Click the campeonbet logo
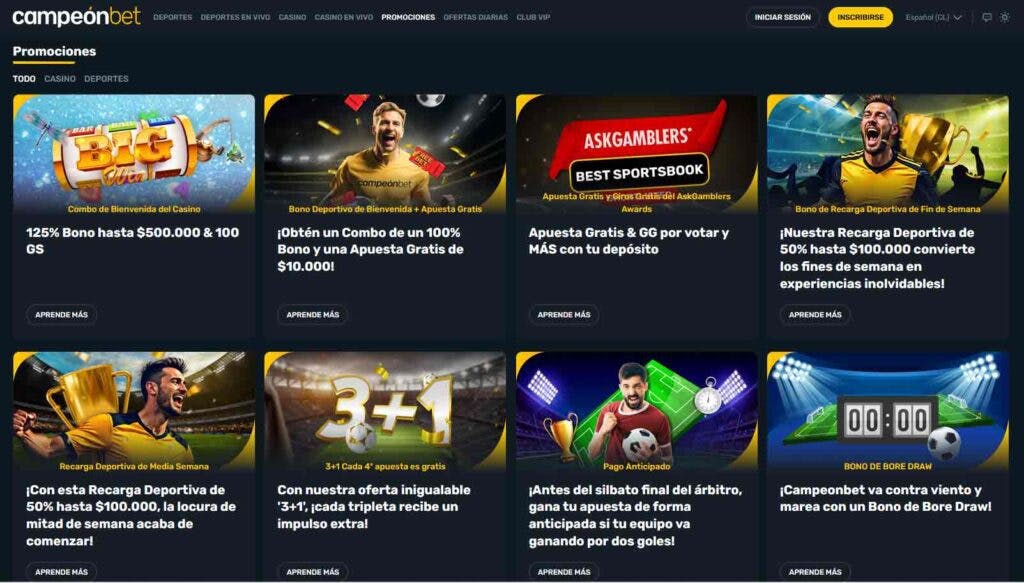 click(76, 17)
